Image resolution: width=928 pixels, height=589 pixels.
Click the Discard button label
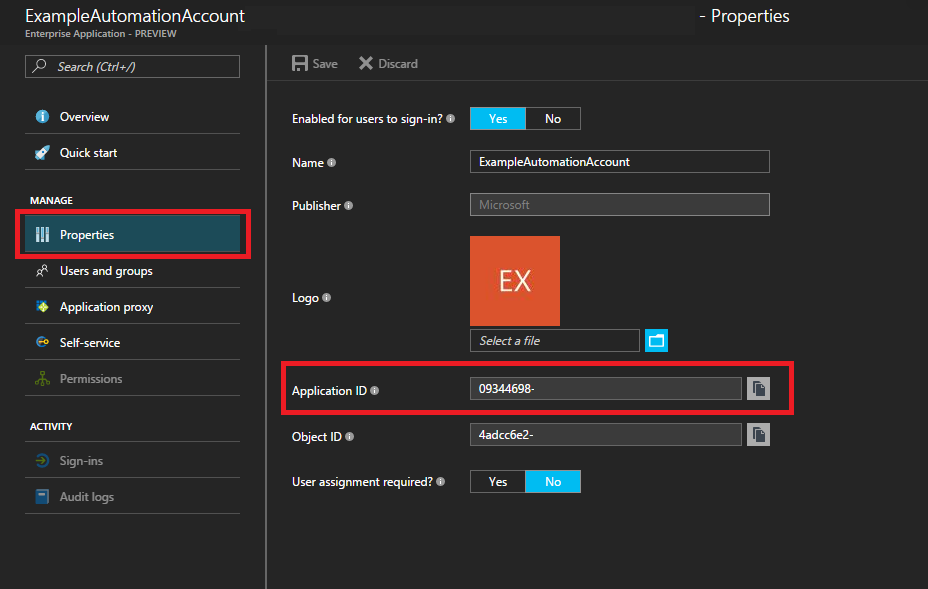click(x=398, y=63)
